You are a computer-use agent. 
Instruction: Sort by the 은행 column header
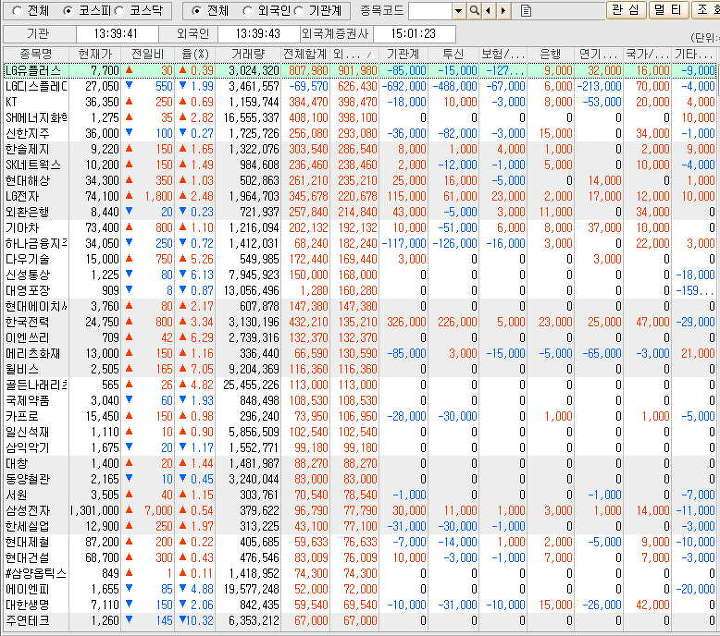coord(551,54)
